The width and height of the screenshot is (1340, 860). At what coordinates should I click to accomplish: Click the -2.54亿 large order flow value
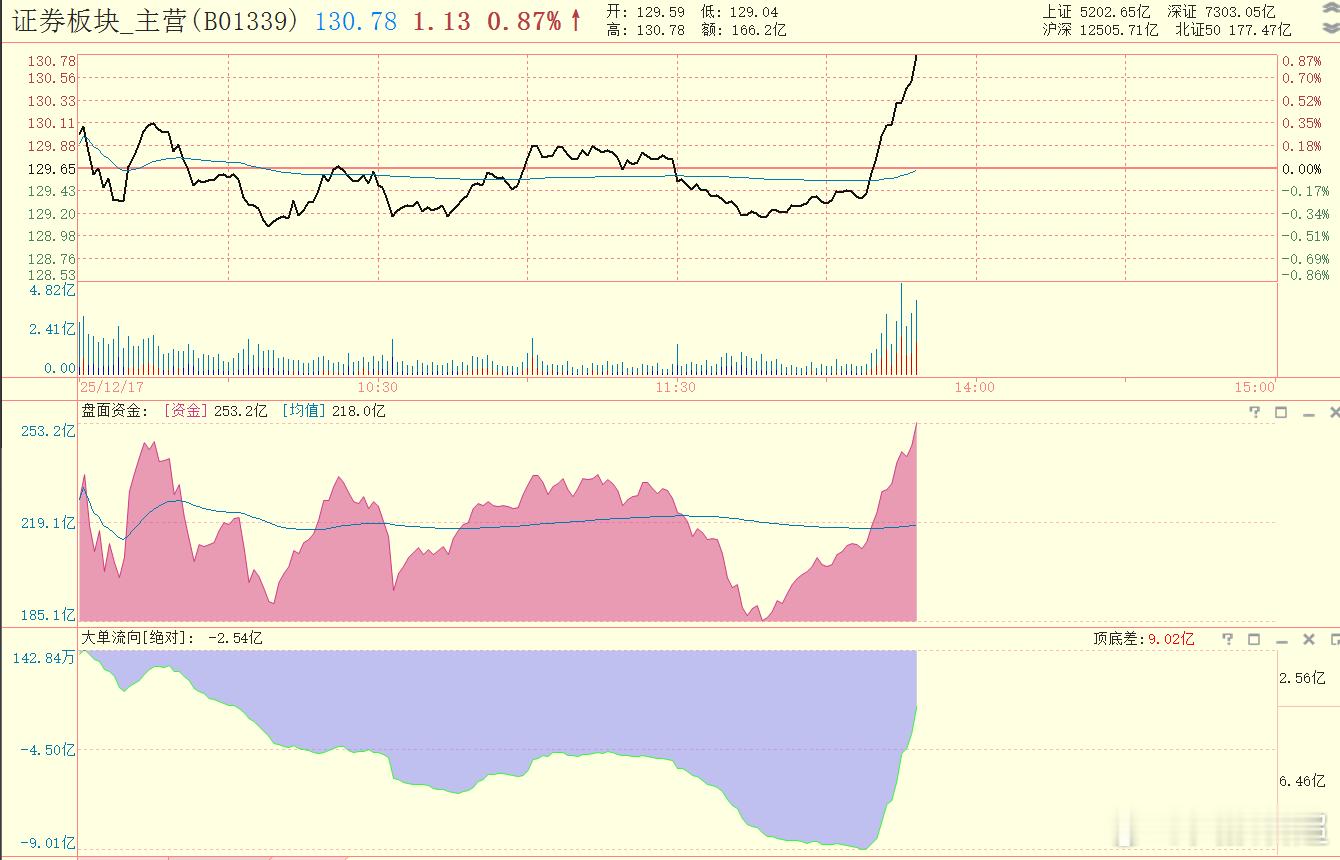tap(235, 637)
